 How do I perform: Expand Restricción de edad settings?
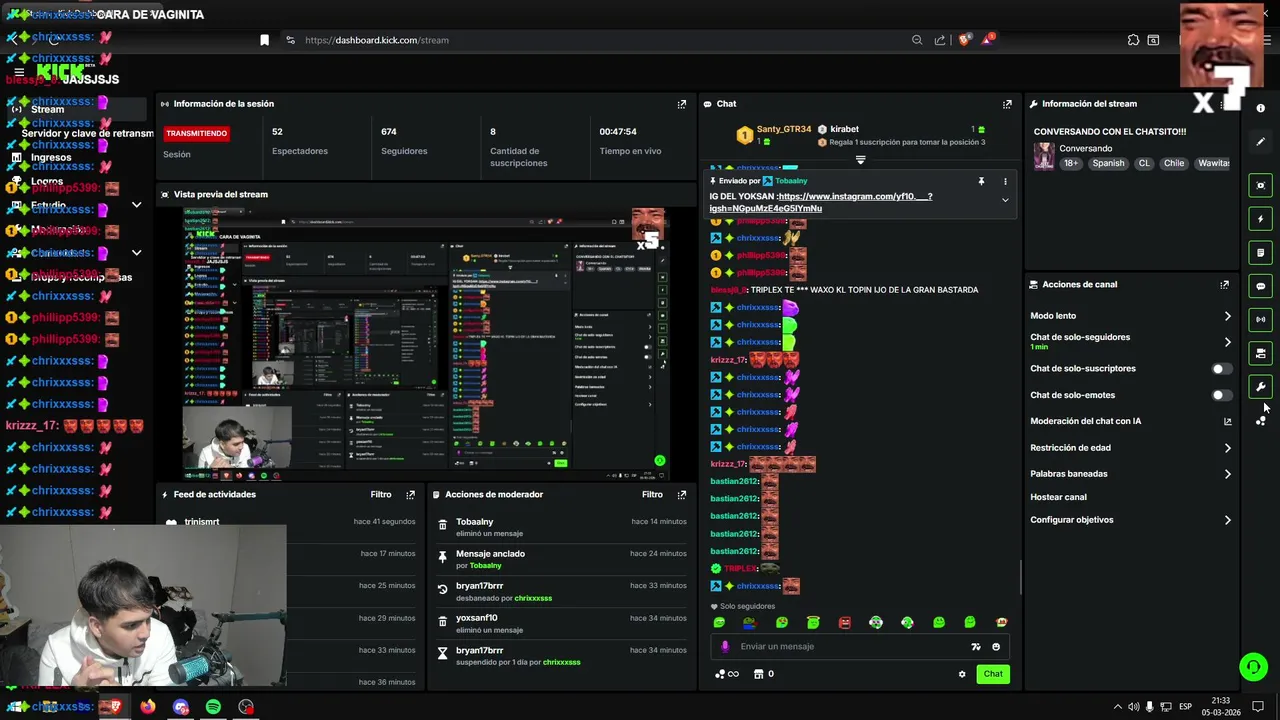tap(1228, 448)
